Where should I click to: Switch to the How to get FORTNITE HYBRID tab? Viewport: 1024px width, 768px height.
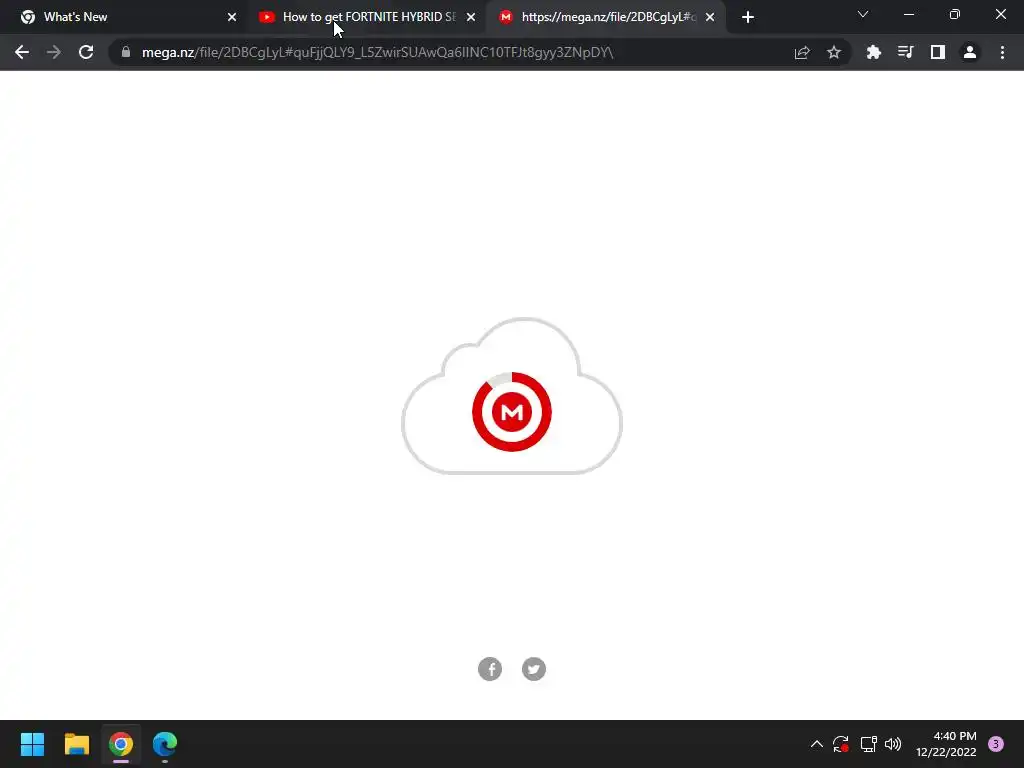pyautogui.click(x=366, y=17)
